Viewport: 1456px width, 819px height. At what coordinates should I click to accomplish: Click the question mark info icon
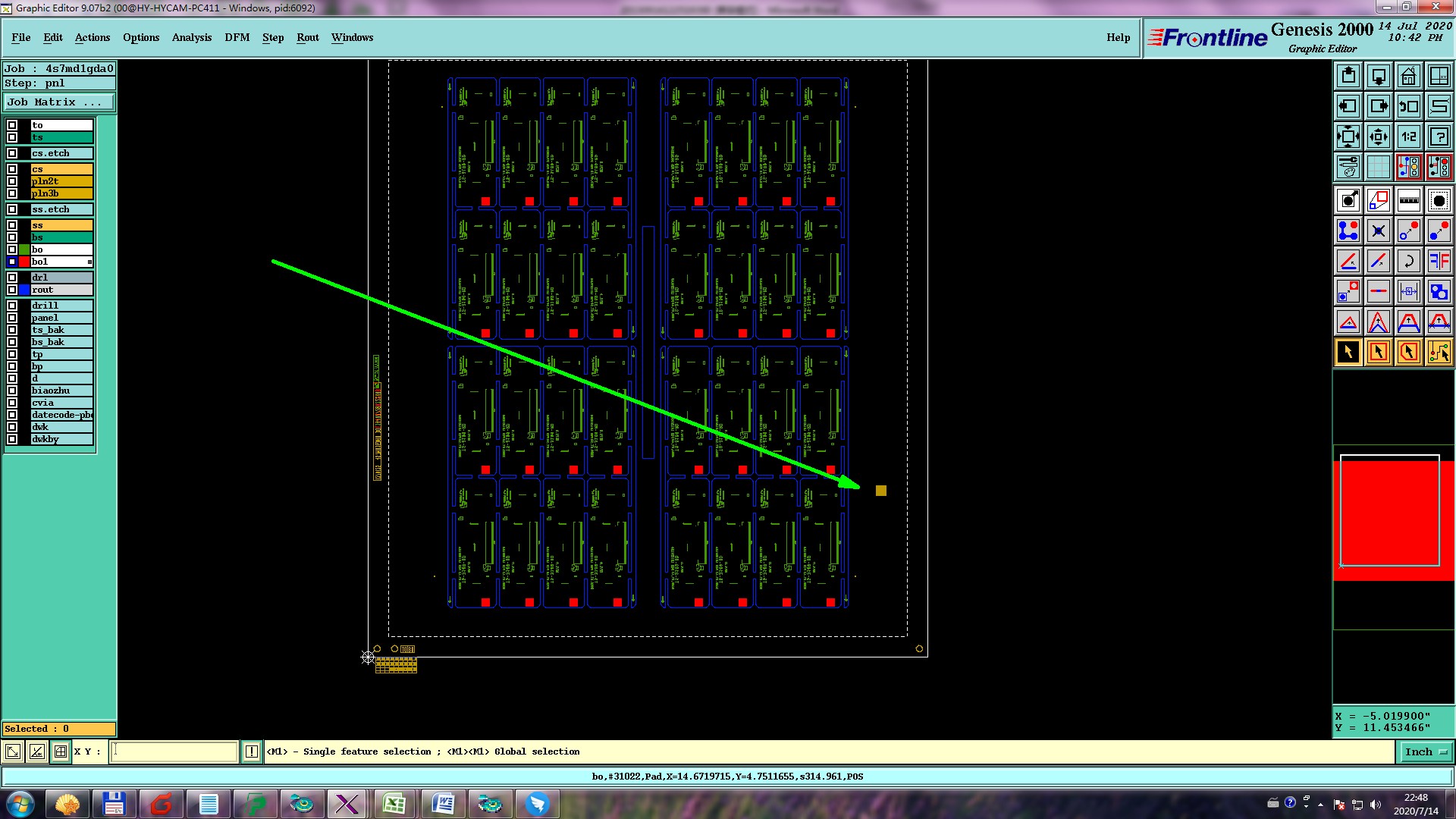(1439, 136)
